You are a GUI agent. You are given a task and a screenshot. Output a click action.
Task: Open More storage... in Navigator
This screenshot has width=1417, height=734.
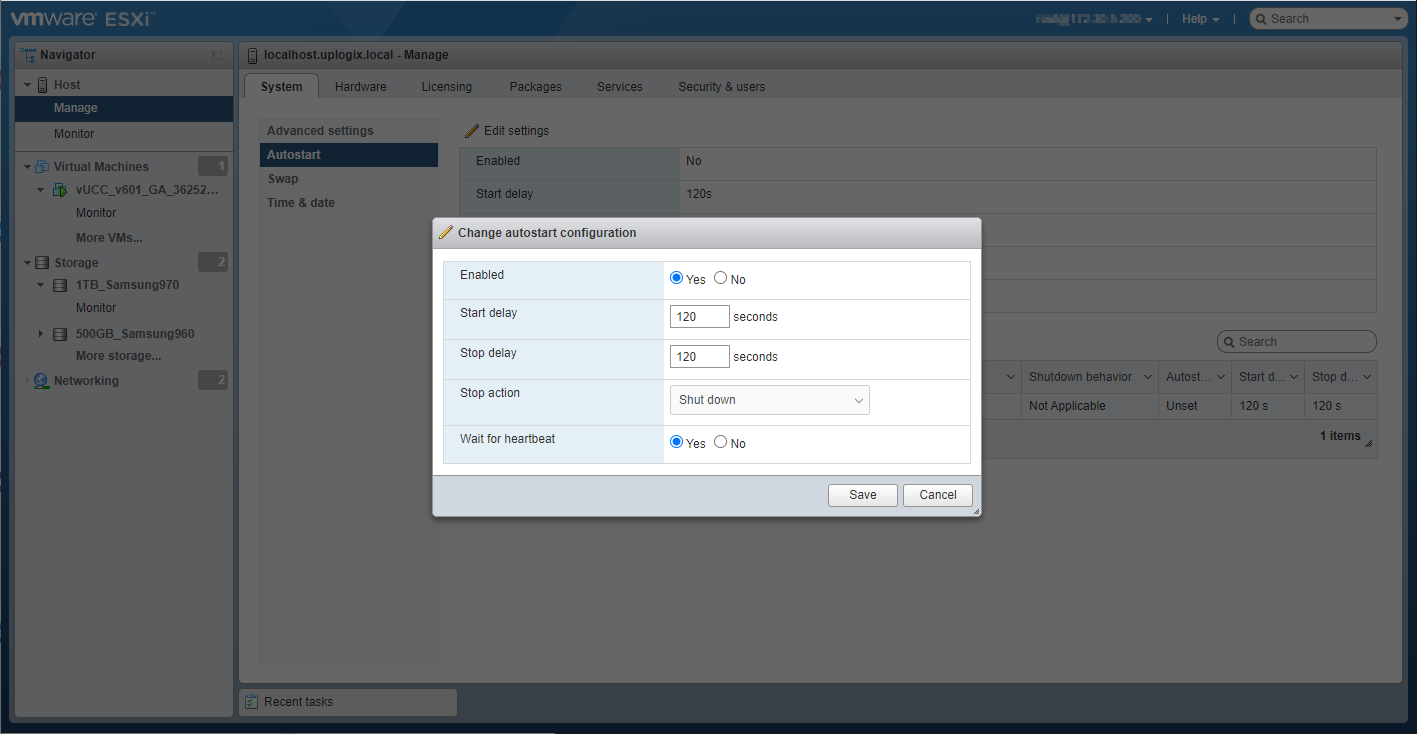click(x=118, y=356)
